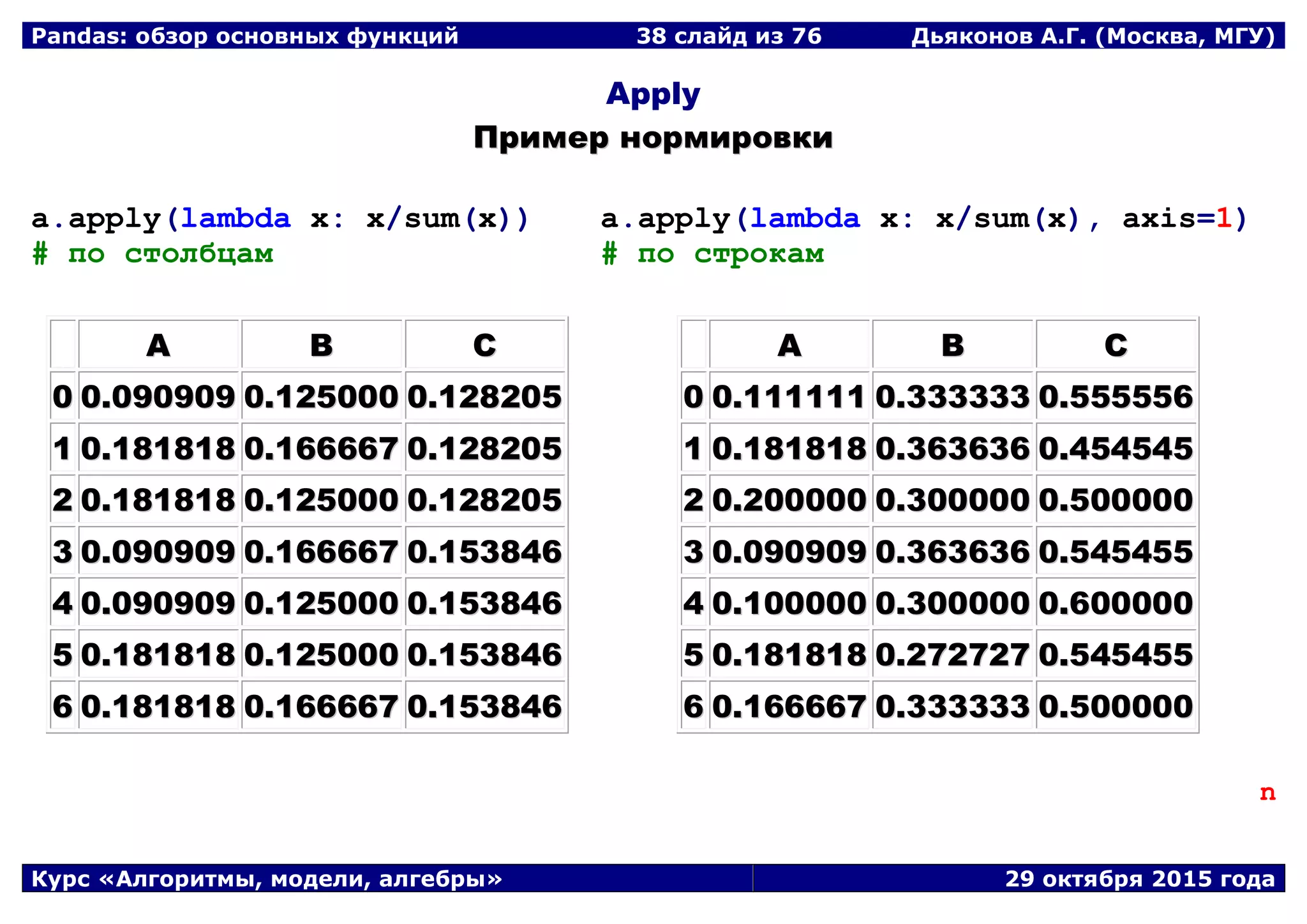This screenshot has width=1307, height=924.
Task: Click the green comment '# по строкам'
Action: coord(713,254)
